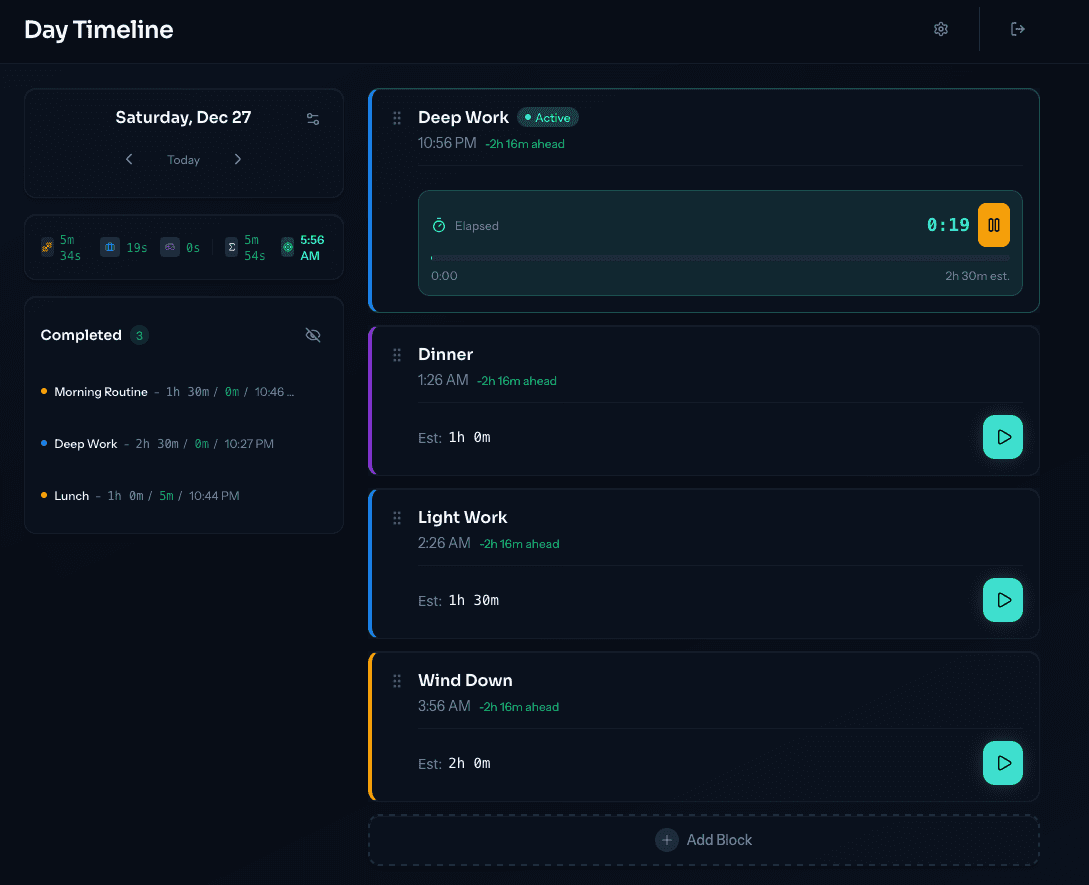Click the sigma total time icon
The width and height of the screenshot is (1089, 885).
pos(232,247)
